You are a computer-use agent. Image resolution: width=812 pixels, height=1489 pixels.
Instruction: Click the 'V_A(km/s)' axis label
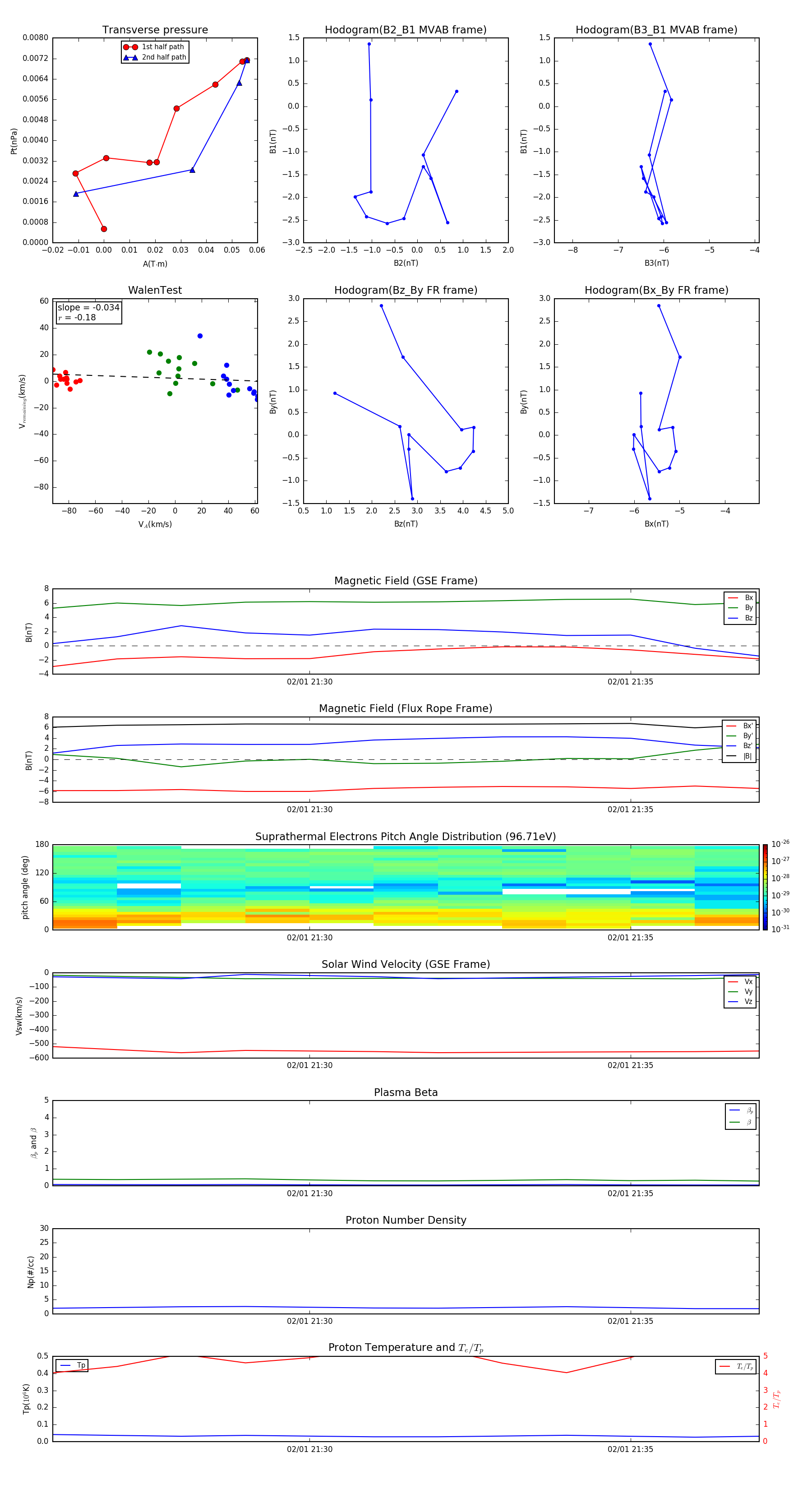155,524
